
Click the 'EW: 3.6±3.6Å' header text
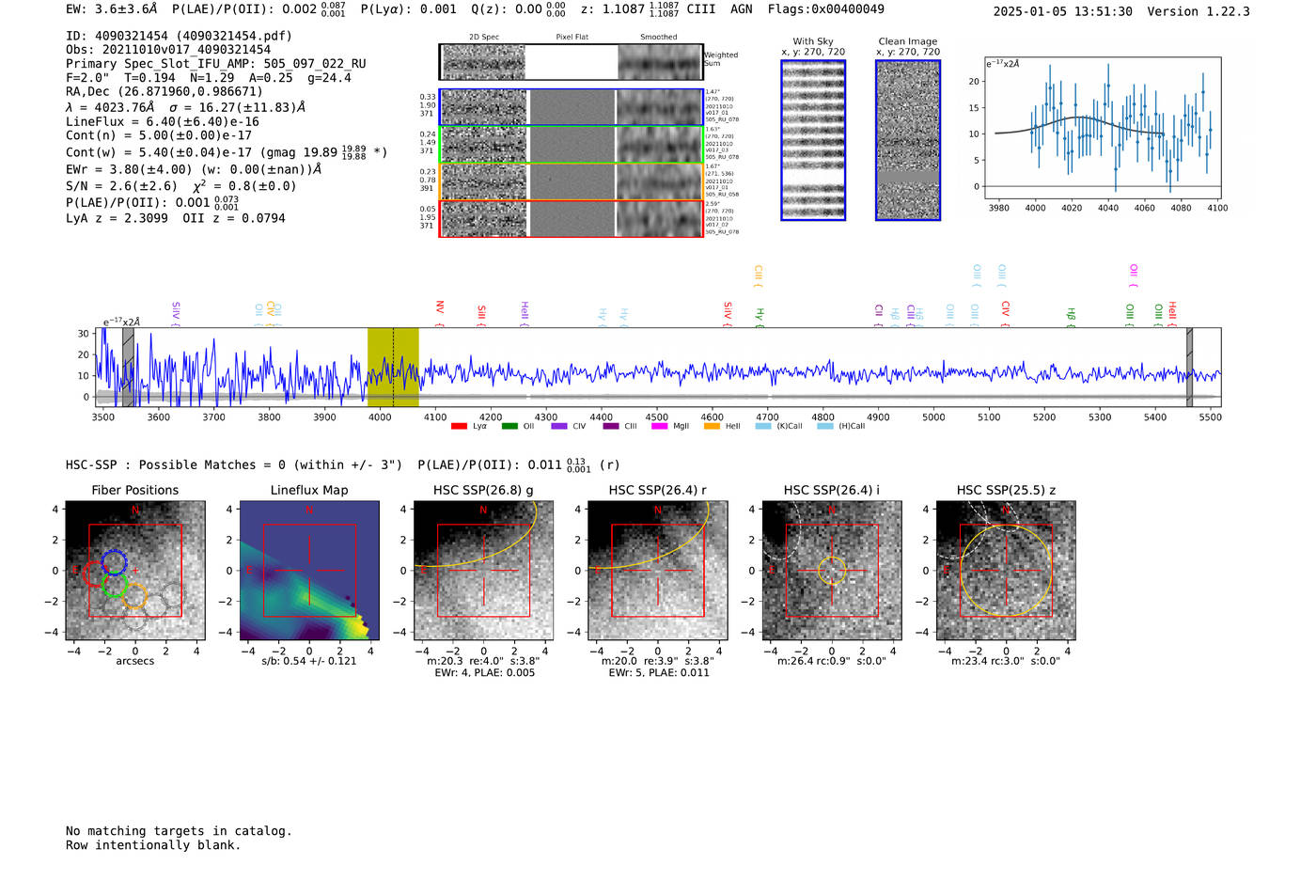112,9
